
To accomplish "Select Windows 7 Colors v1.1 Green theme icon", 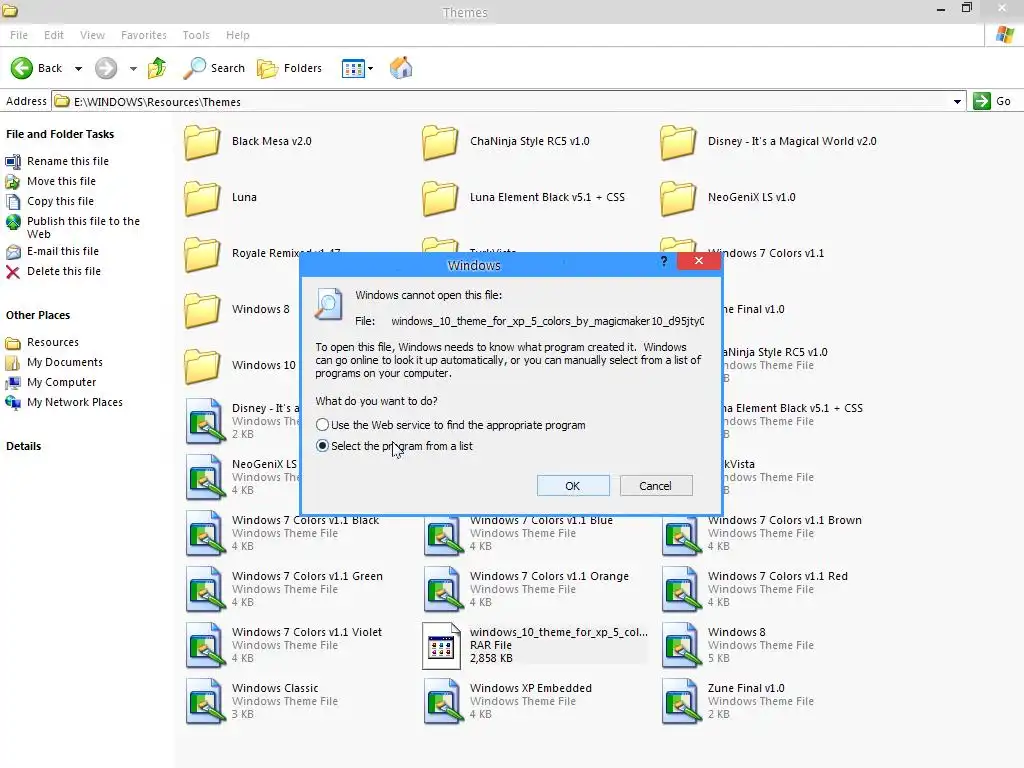I will pyautogui.click(x=204, y=590).
